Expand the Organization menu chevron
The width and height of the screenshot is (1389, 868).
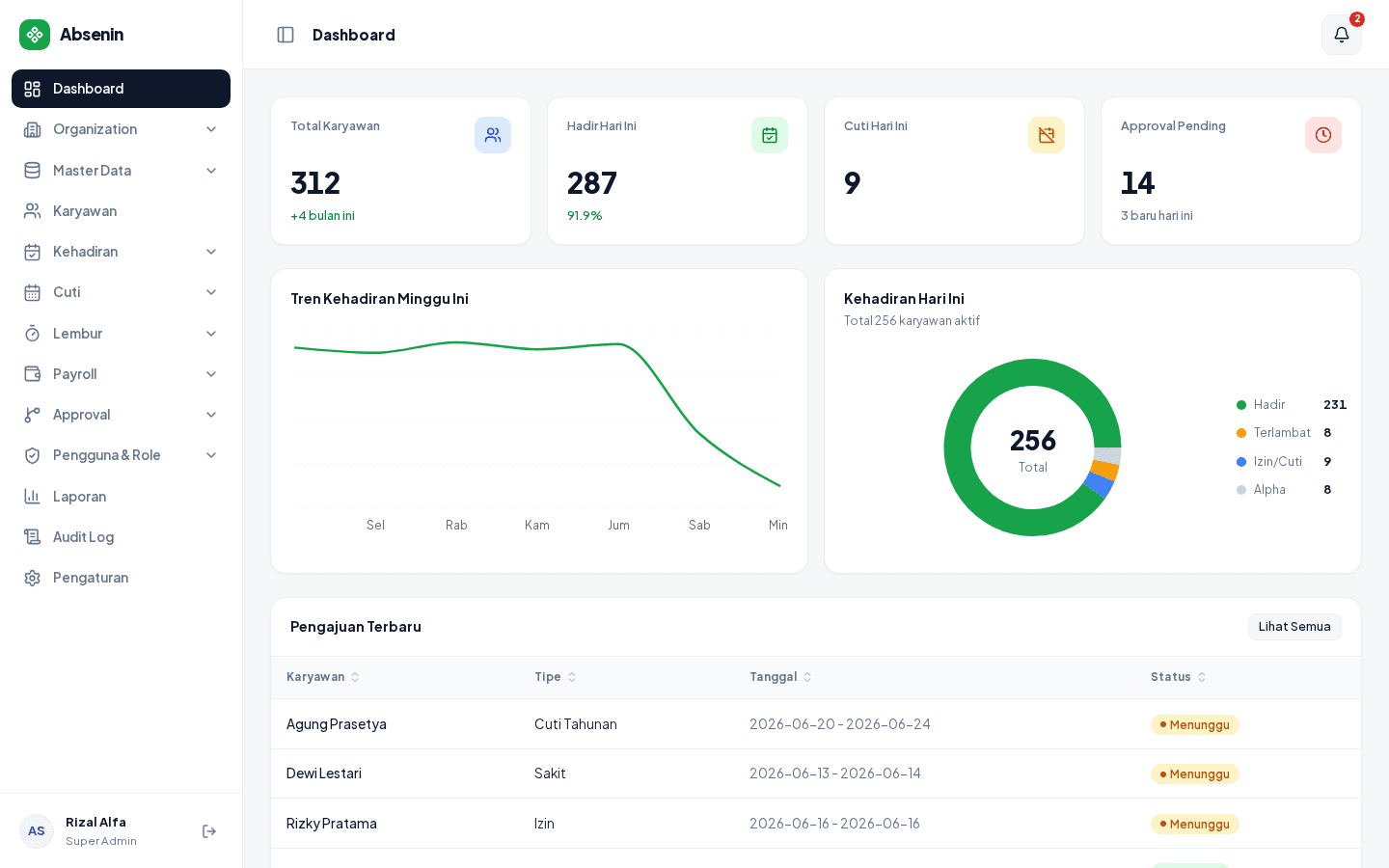[x=211, y=129]
